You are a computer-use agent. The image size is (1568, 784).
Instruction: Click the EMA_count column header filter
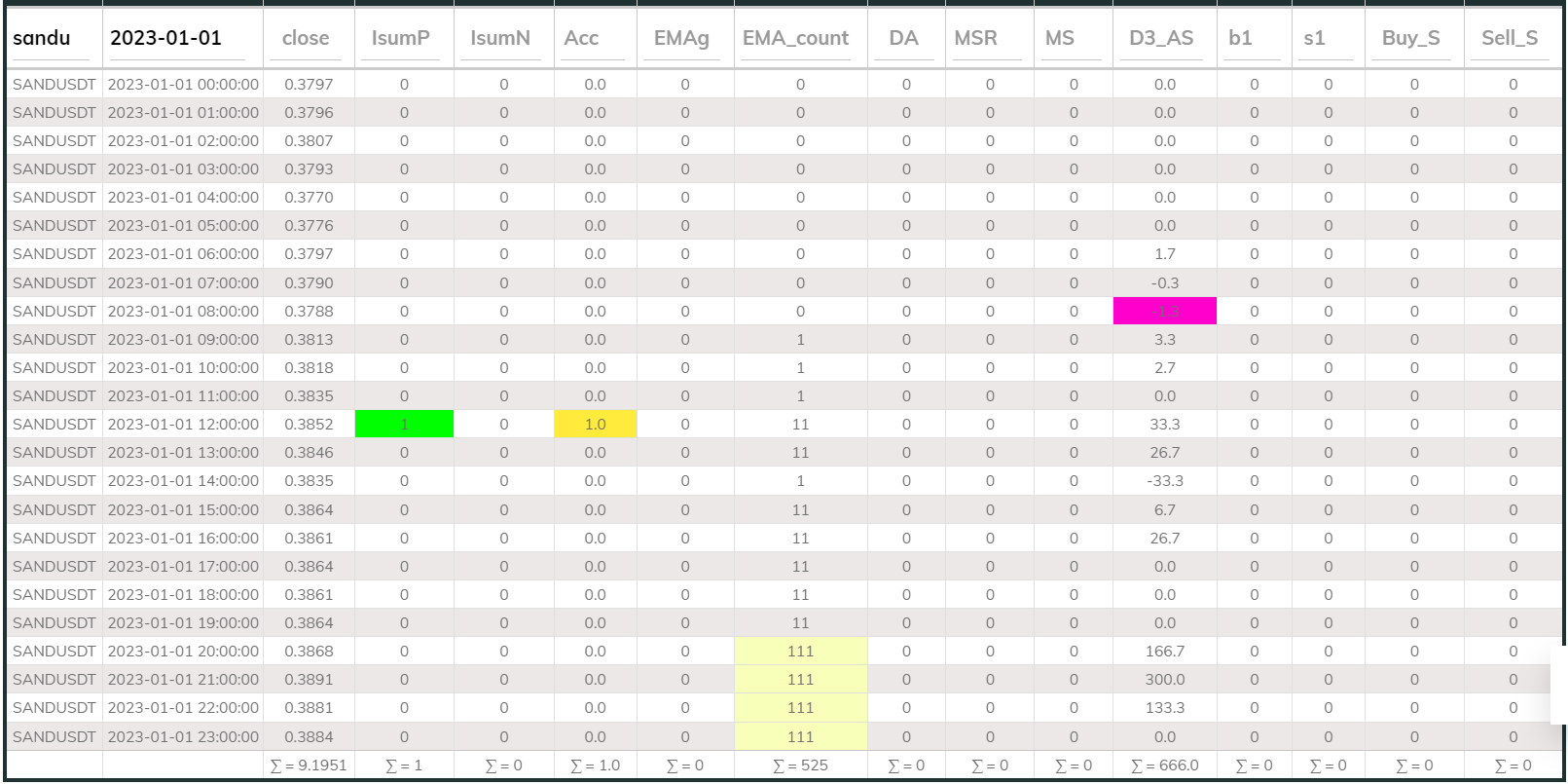(798, 38)
